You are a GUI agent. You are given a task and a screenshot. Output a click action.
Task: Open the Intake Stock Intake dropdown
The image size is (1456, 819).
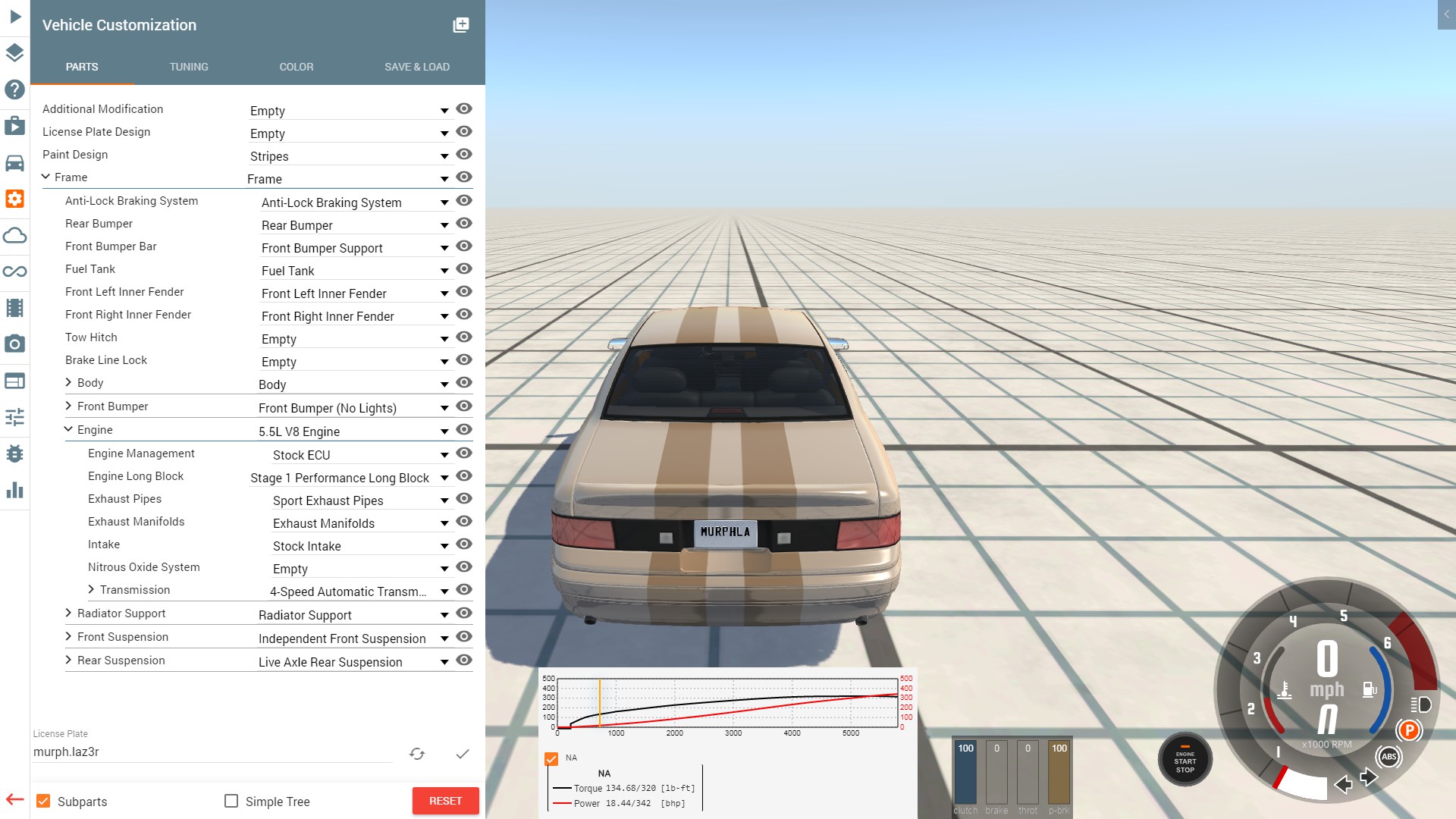(361, 546)
